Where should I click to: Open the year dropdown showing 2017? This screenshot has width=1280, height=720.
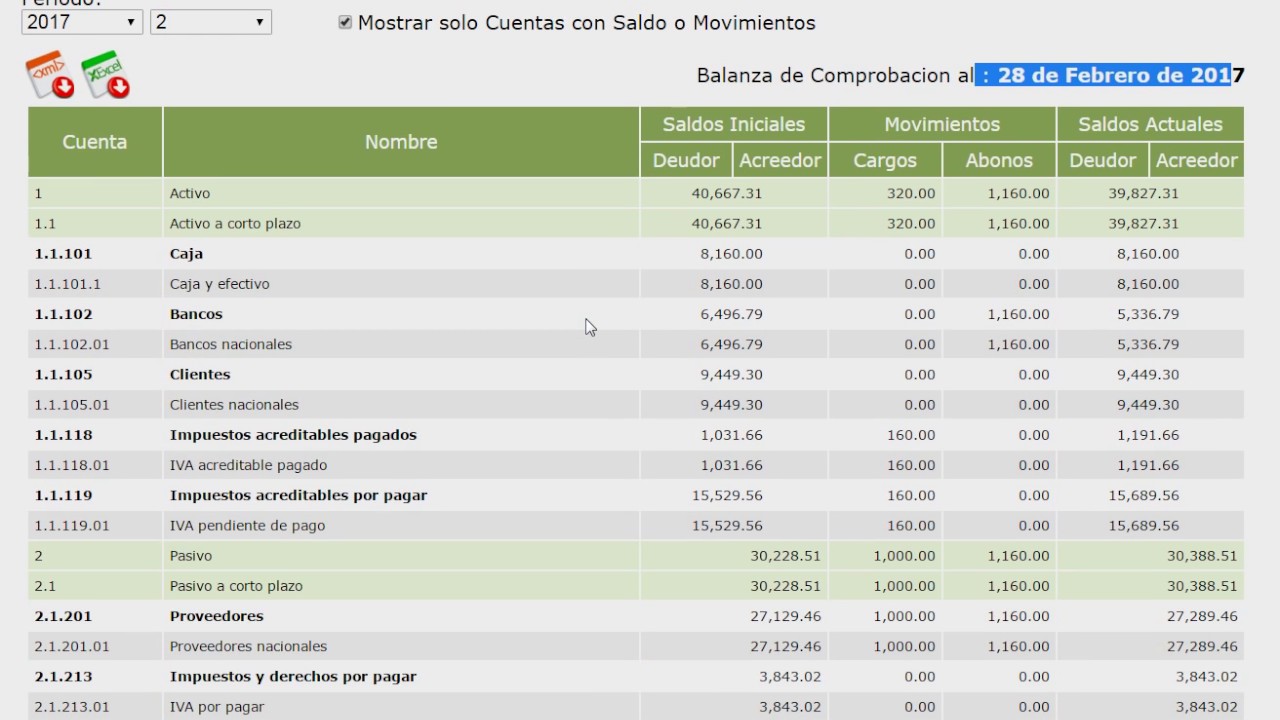pyautogui.click(x=82, y=21)
